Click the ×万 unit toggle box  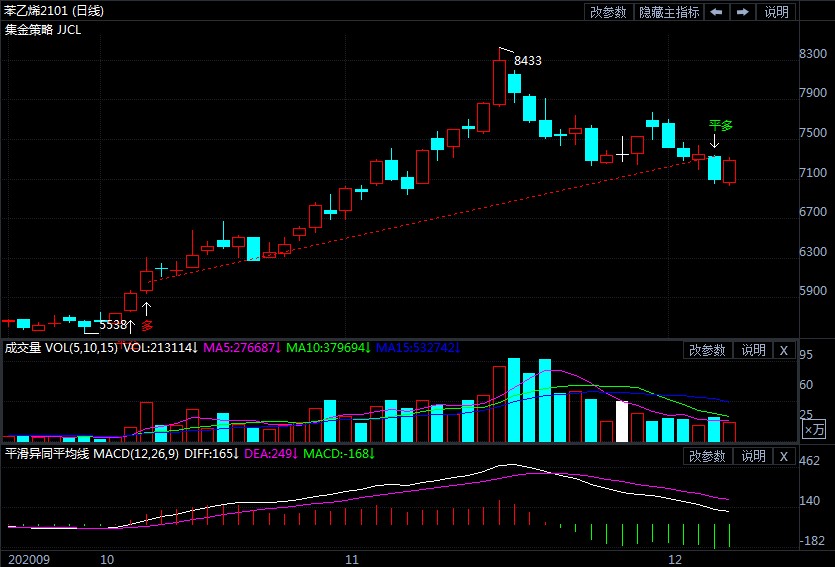click(x=814, y=429)
